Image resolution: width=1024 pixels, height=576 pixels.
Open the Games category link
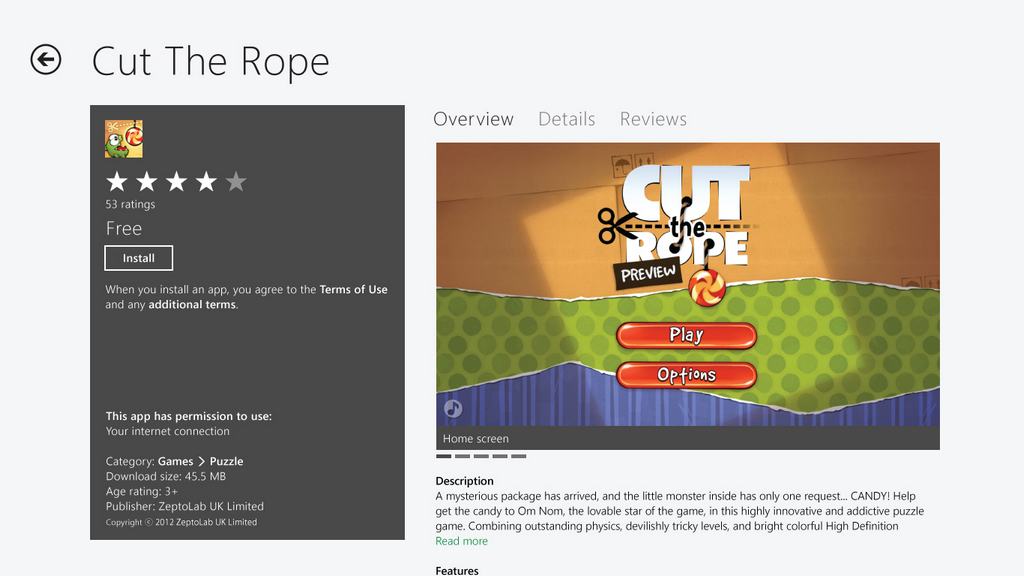(x=176, y=461)
